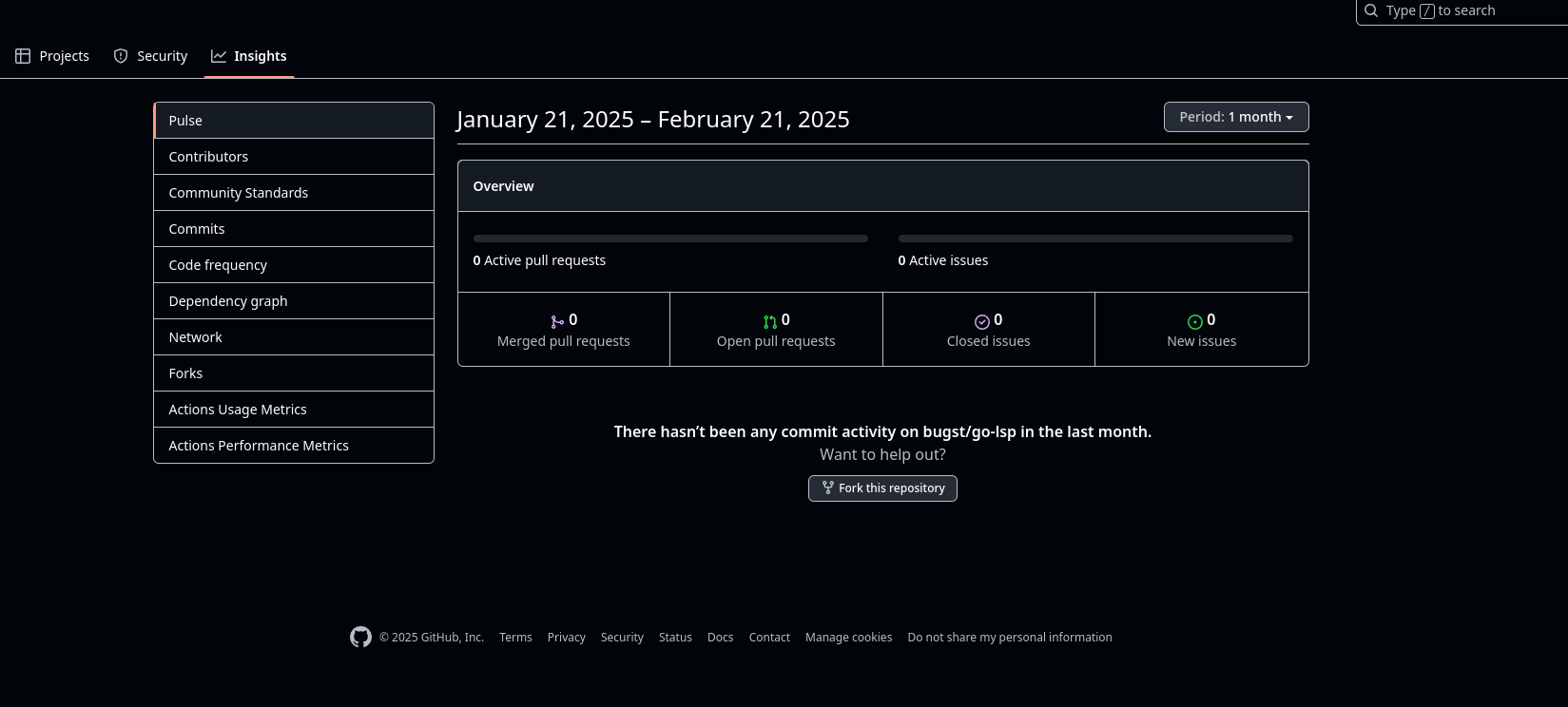Click the Active pull requests progress bar
The image size is (1568, 707).
pos(670,239)
